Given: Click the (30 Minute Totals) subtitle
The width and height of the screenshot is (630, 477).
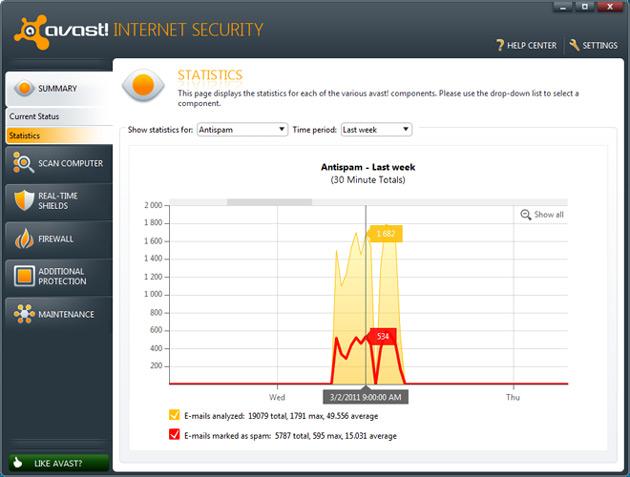Looking at the screenshot, I should (368, 180).
